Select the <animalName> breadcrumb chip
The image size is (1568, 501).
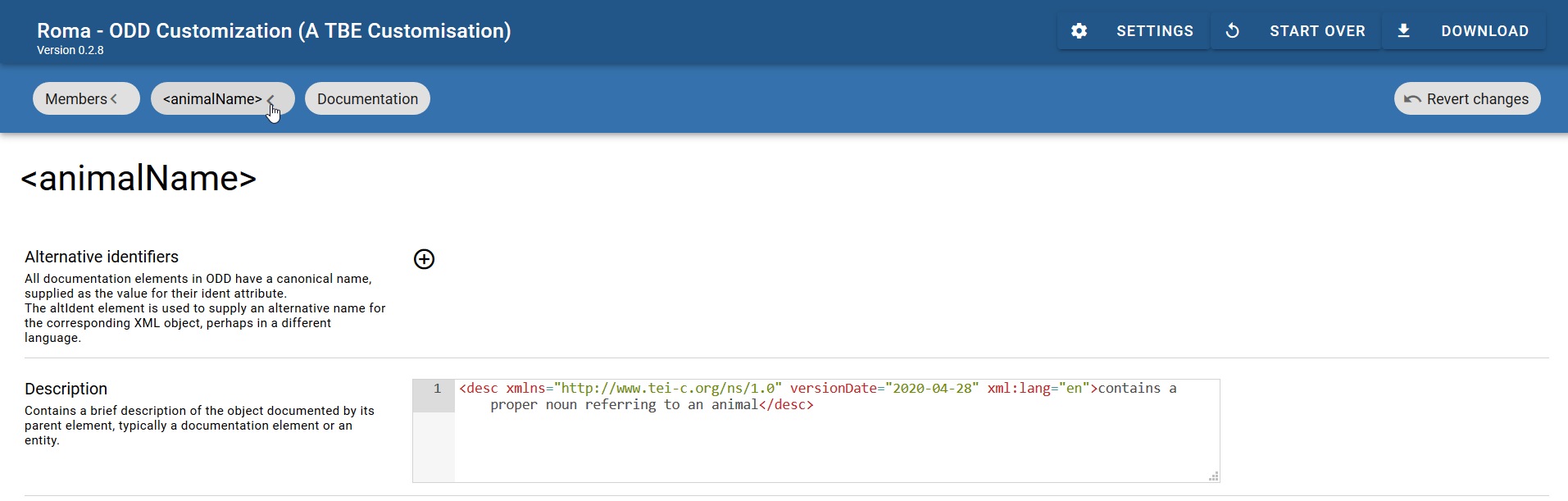pyautogui.click(x=212, y=99)
